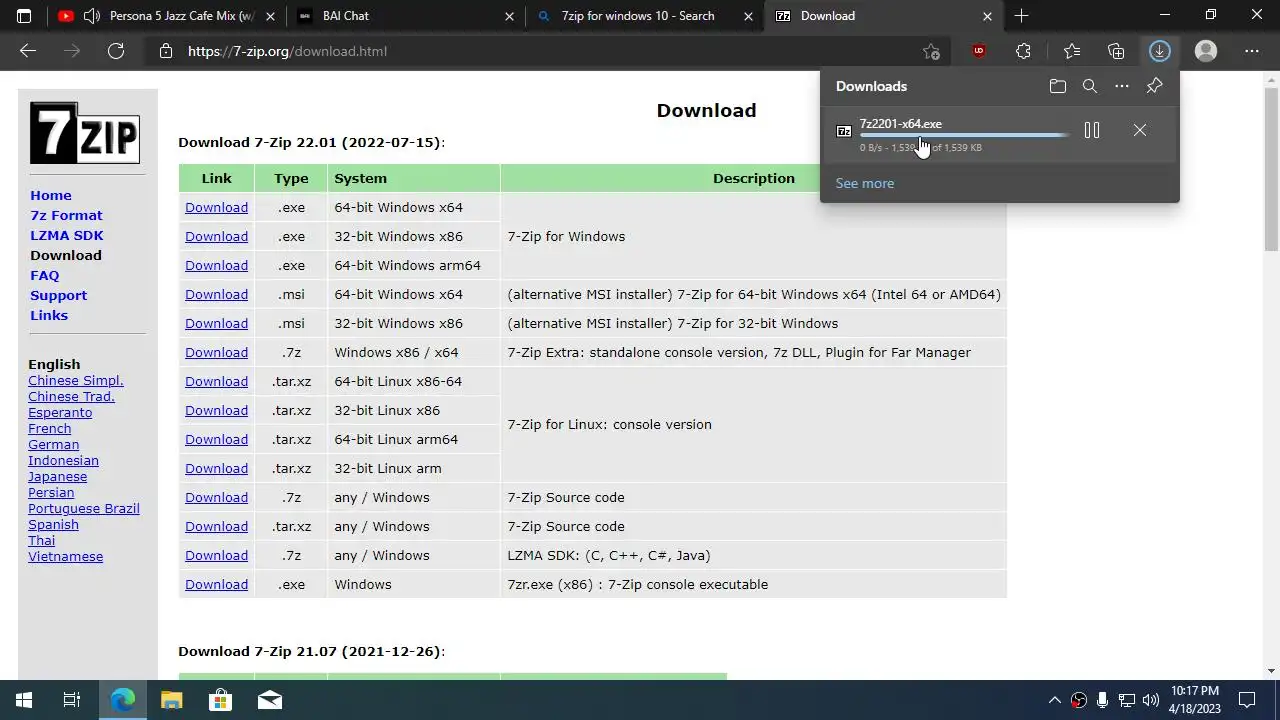This screenshot has height=720, width=1280.
Task: Download the 7zr.exe console executable
Action: 216,584
